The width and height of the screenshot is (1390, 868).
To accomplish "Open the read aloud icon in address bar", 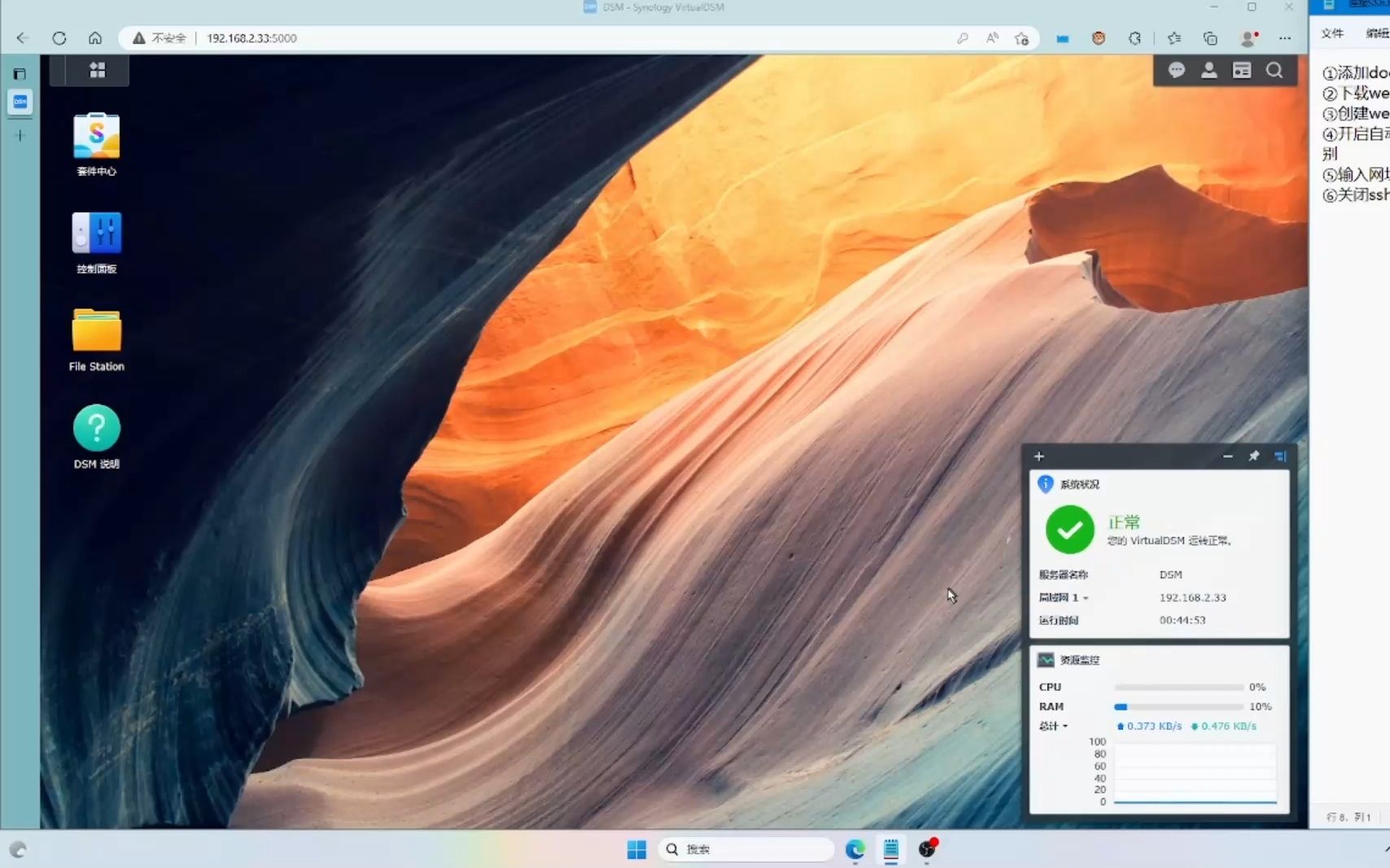I will tap(992, 38).
